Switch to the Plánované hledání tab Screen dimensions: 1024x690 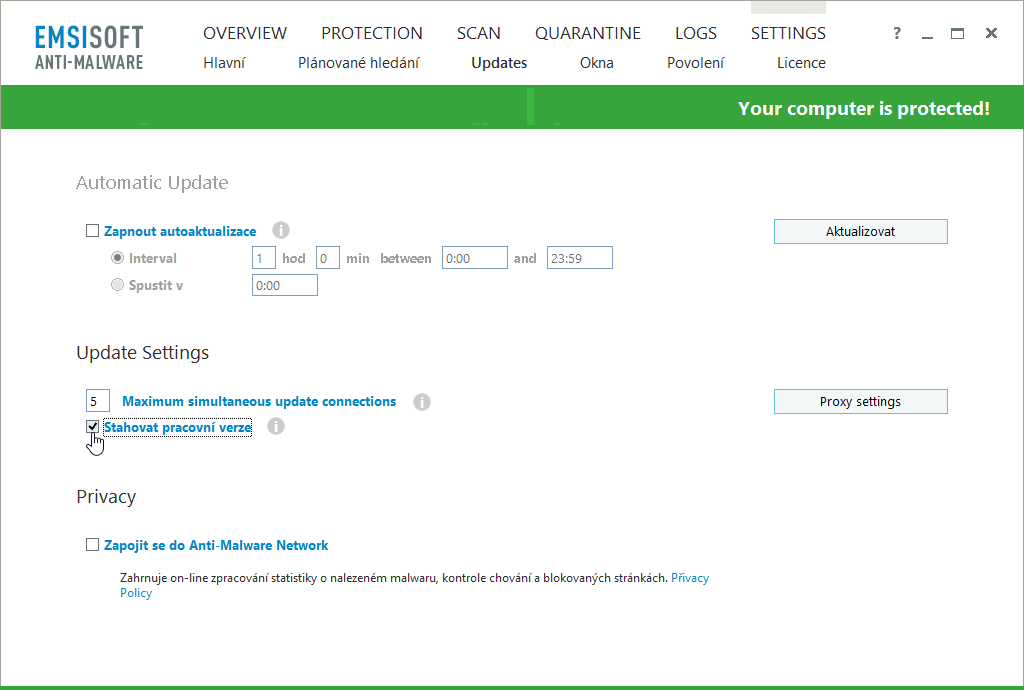click(359, 63)
